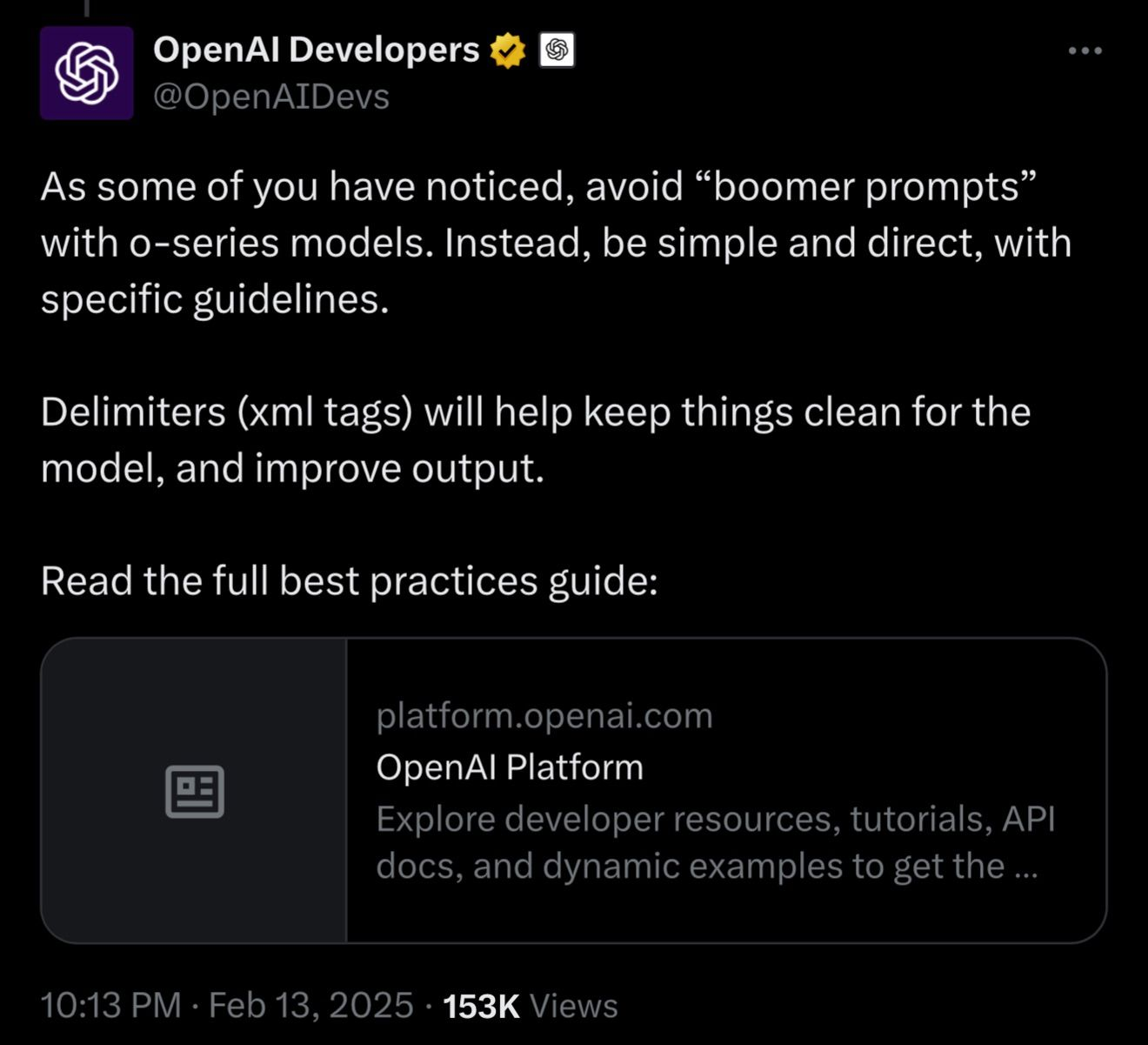Image resolution: width=1148 pixels, height=1045 pixels.
Task: Click the "model, and improve output." line
Action: click(x=292, y=468)
